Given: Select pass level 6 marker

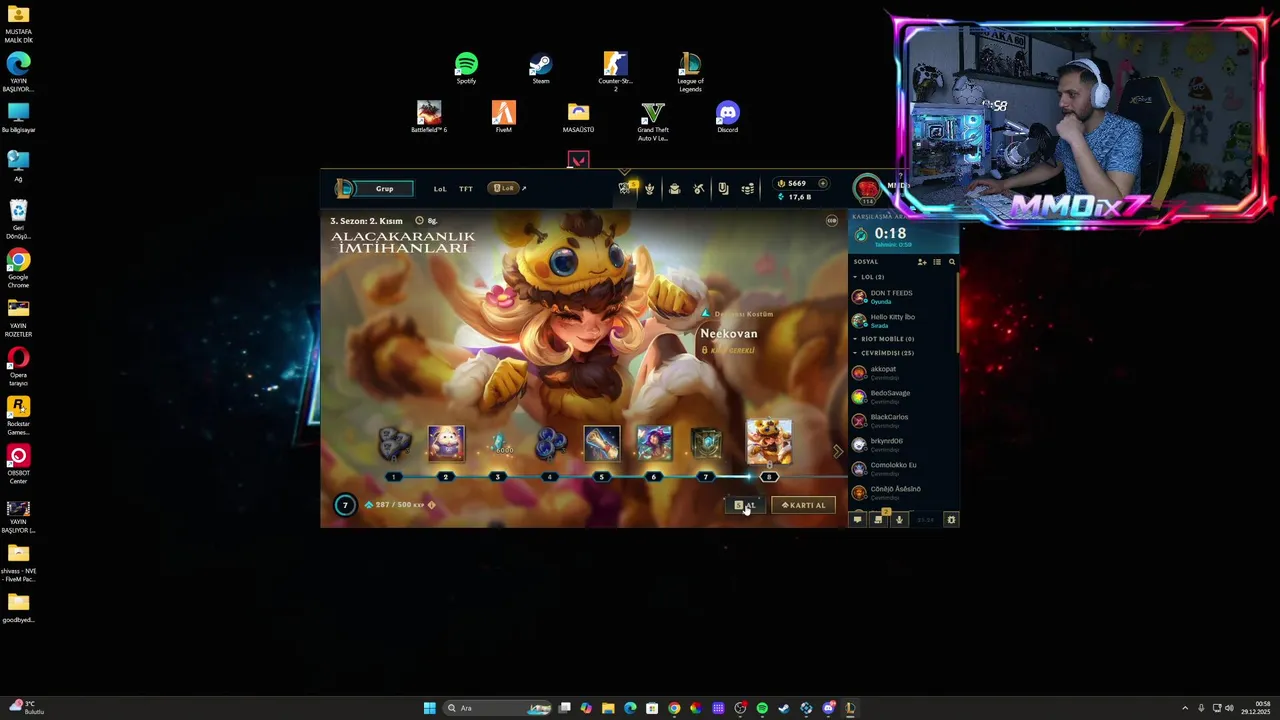Looking at the screenshot, I should [x=653, y=477].
